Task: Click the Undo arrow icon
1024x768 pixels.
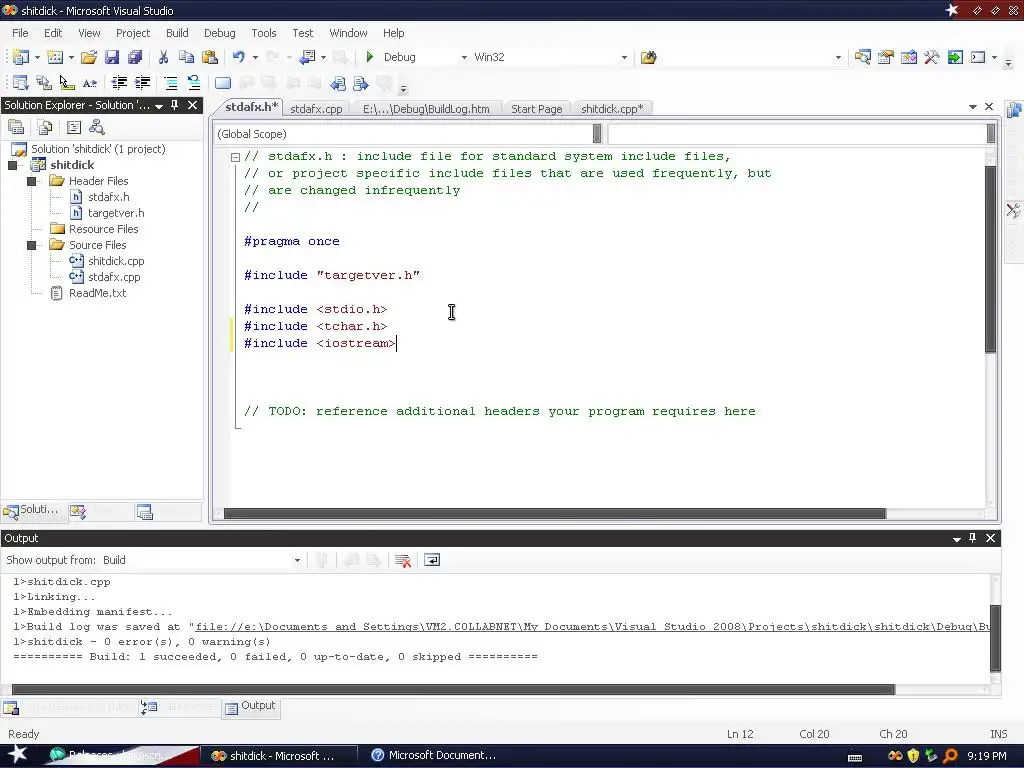Action: coord(239,57)
